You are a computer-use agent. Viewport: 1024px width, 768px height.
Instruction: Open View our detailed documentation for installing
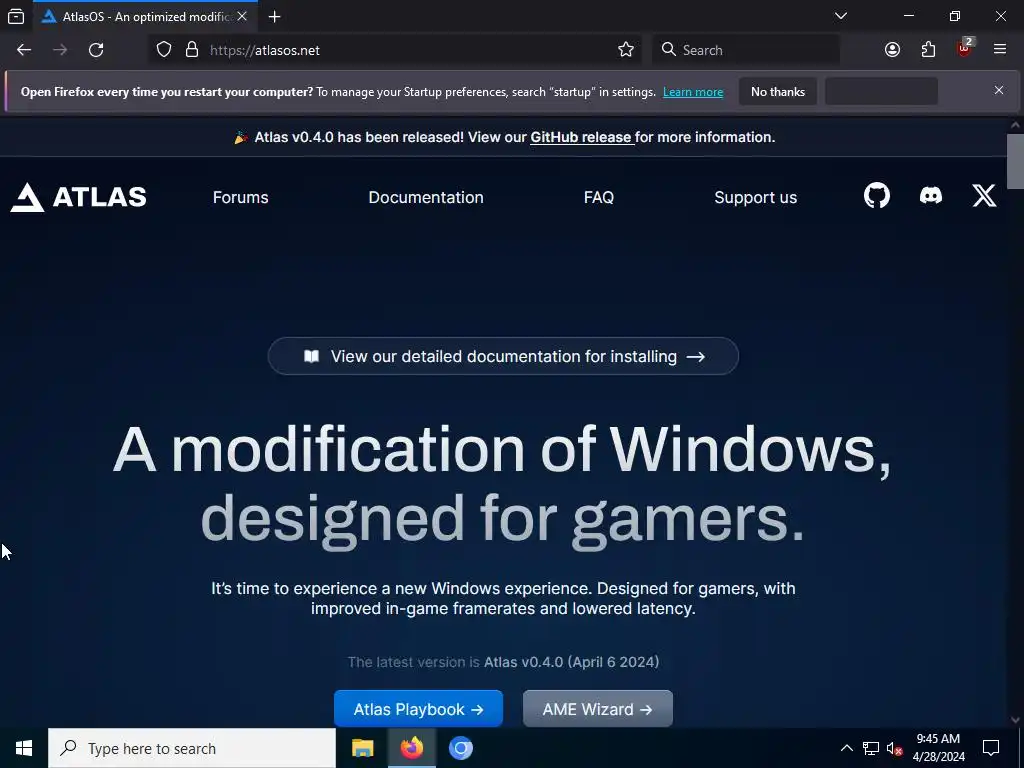coord(503,356)
